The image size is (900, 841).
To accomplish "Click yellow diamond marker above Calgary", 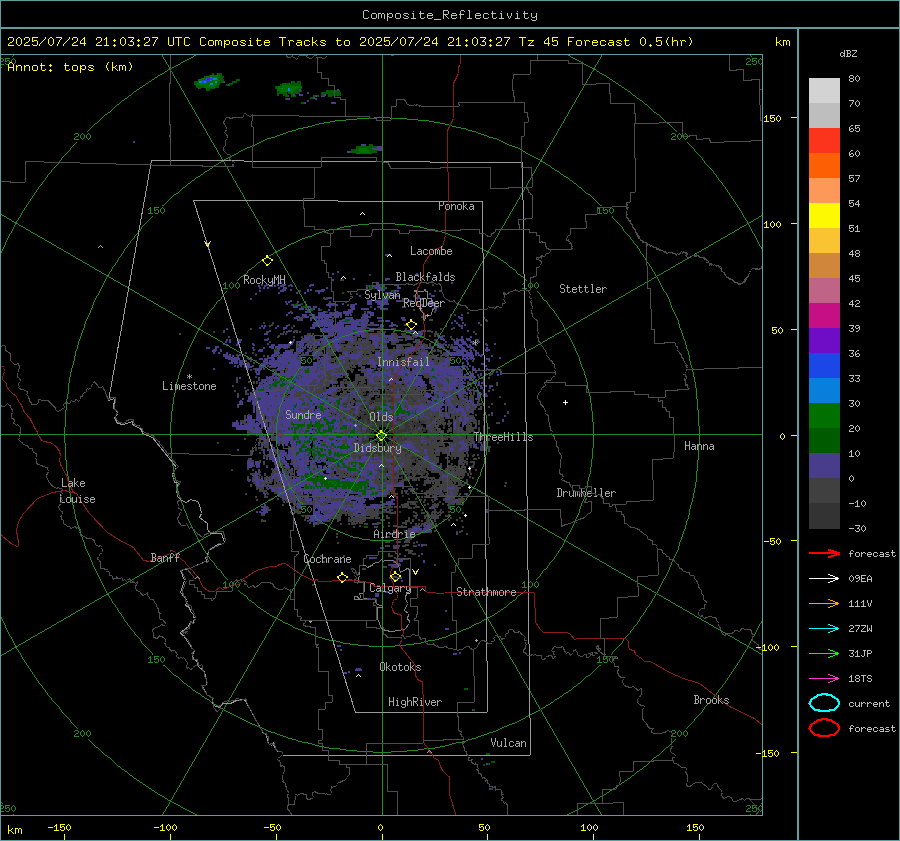I will click(395, 576).
